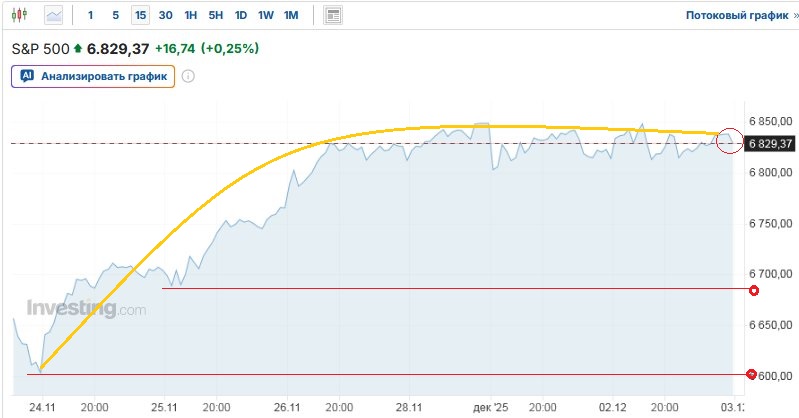The image size is (799, 418).
Task: Click the red endpoint of lower horizontal line
Action: tap(752, 374)
